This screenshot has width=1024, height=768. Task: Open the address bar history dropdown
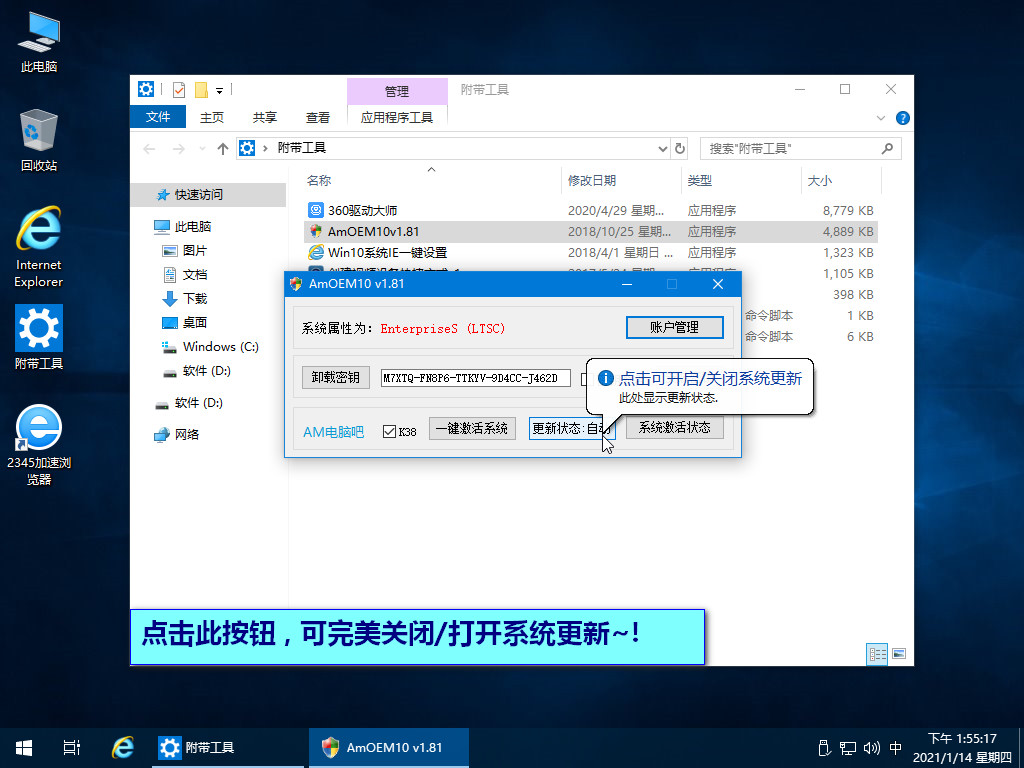pos(662,149)
